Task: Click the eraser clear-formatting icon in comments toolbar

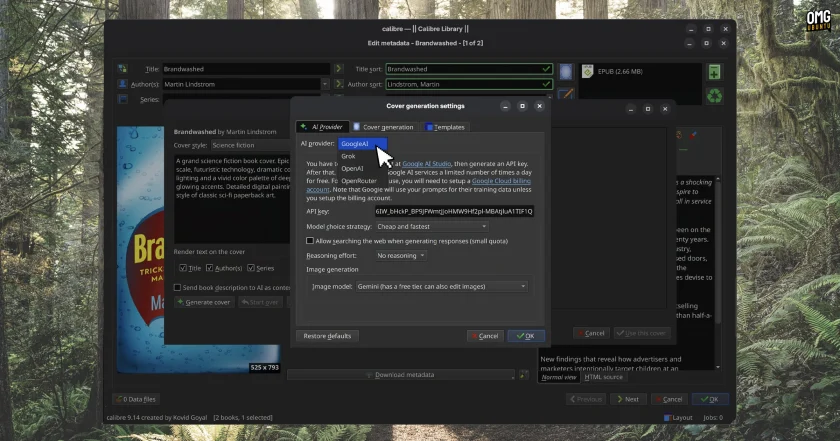Action: [x=693, y=135]
